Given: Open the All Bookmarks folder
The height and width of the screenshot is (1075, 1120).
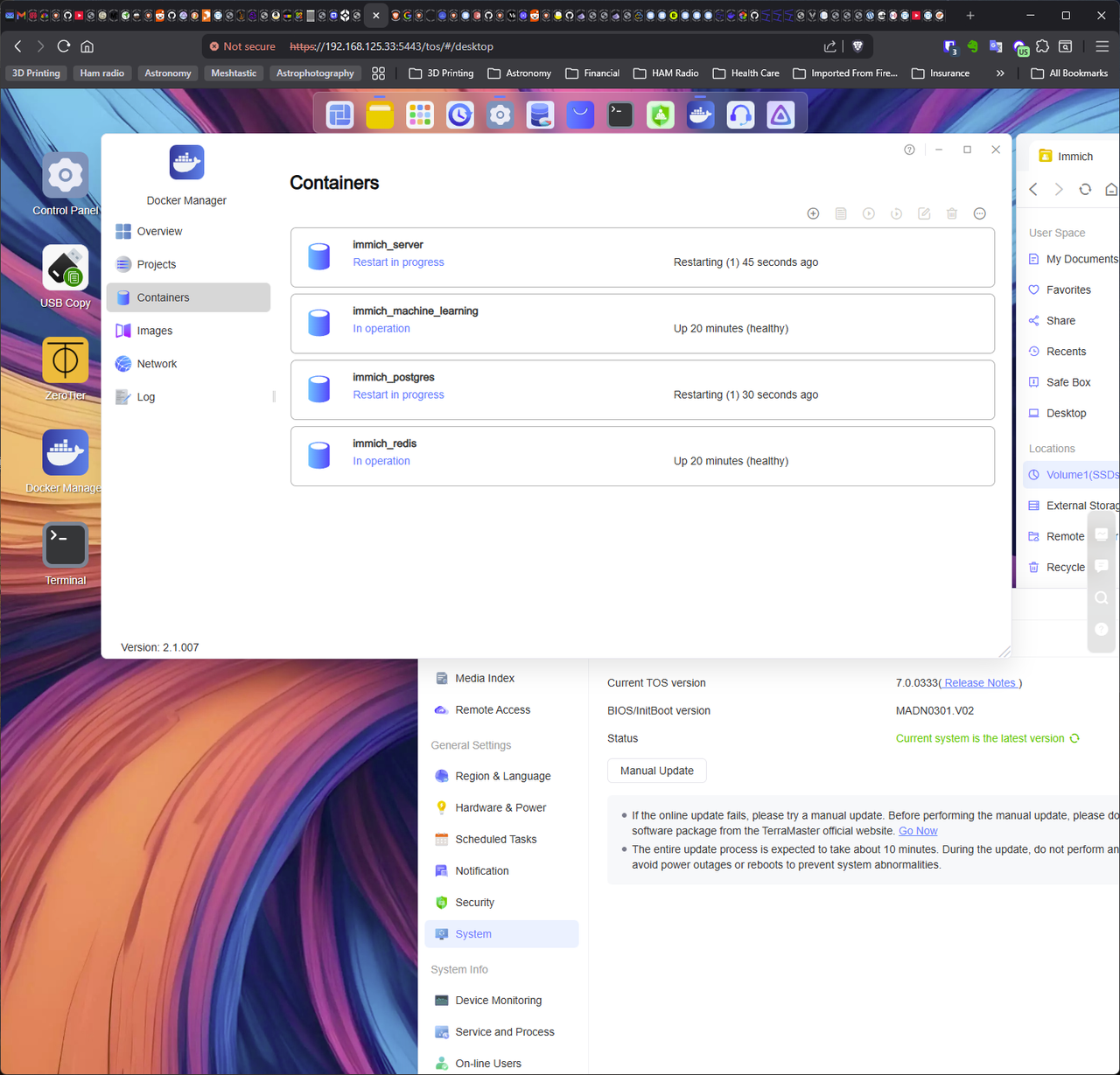Looking at the screenshot, I should tap(1069, 73).
